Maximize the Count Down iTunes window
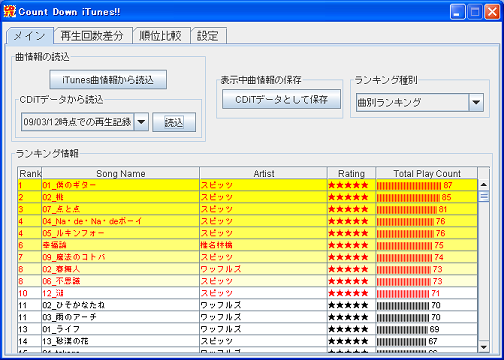The height and width of the screenshot is (360, 504). [475, 12]
